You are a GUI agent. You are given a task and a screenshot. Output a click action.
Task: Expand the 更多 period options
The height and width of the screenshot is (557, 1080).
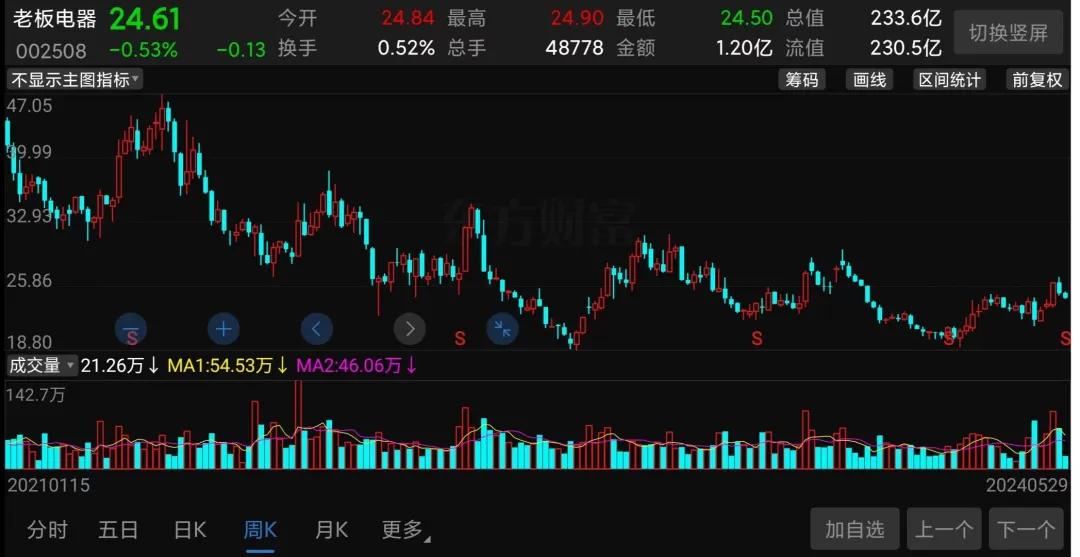click(x=406, y=529)
